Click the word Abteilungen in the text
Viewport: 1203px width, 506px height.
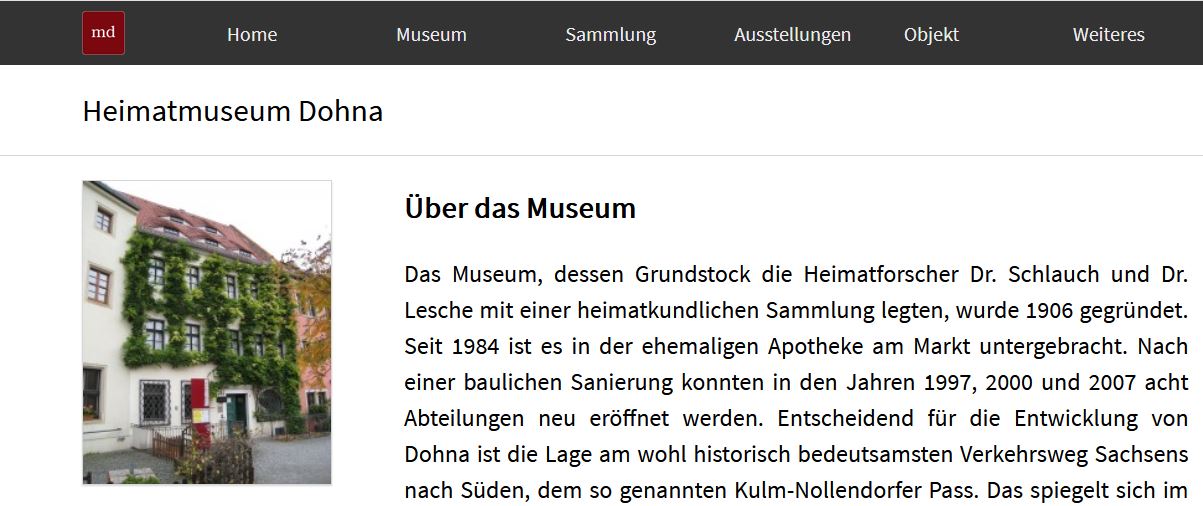pyautogui.click(x=464, y=419)
